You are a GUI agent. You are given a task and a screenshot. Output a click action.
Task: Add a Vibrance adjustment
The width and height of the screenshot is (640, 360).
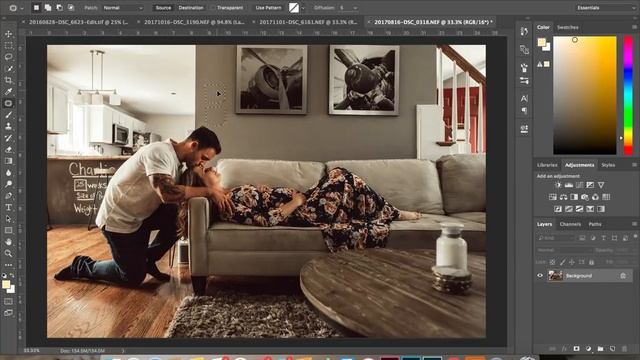[x=601, y=185]
